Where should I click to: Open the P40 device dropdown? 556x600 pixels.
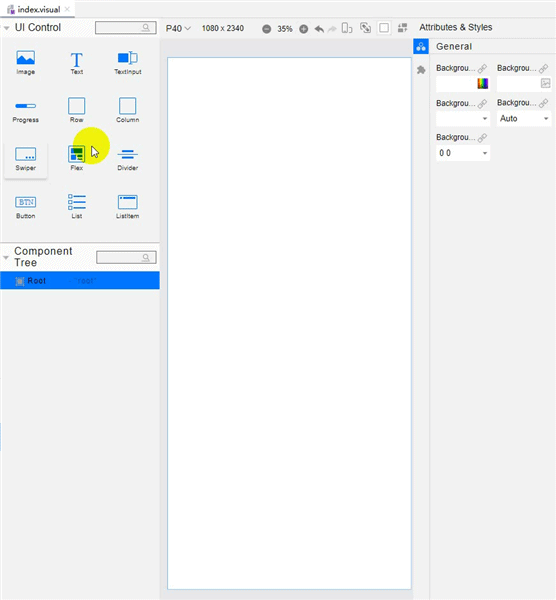click(x=178, y=29)
